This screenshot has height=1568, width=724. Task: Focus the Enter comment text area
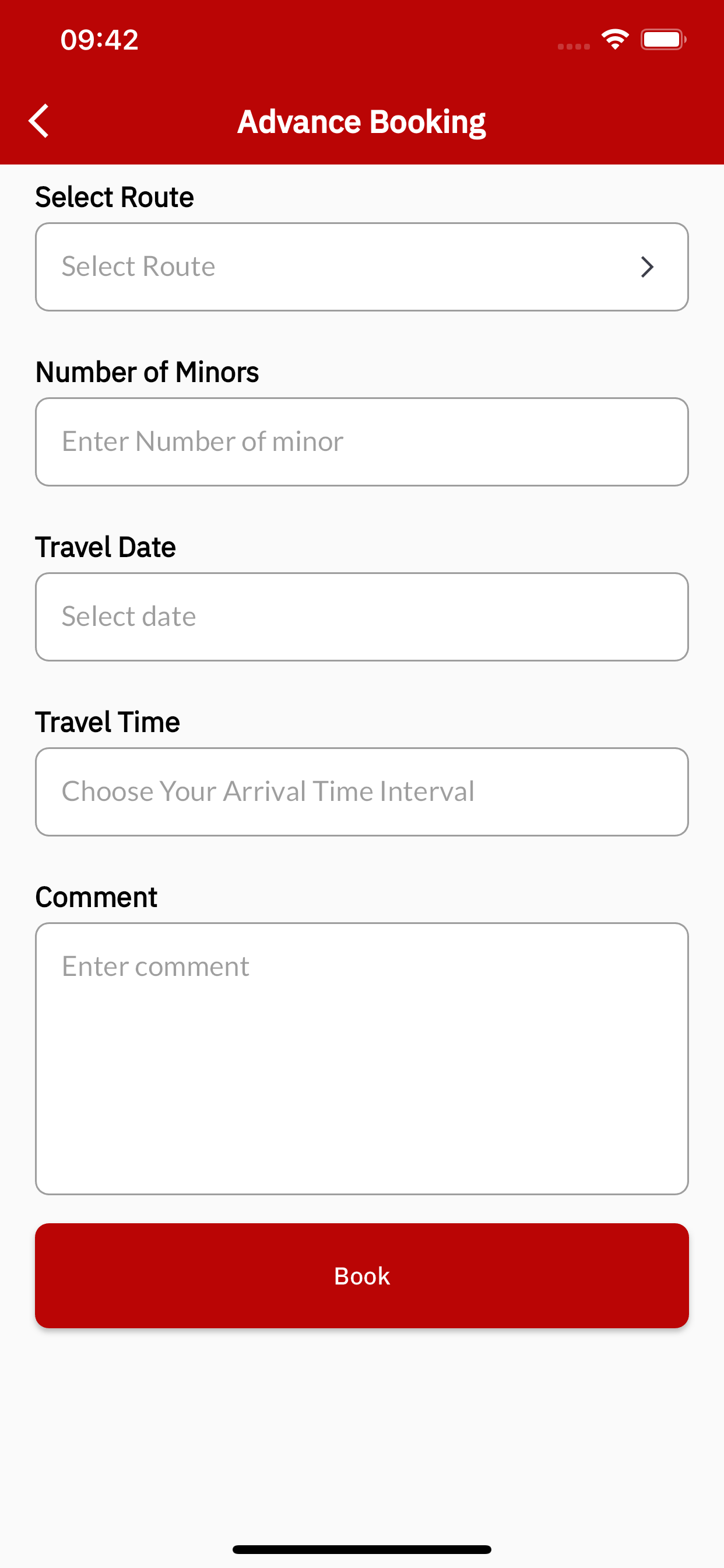[x=362, y=1059]
